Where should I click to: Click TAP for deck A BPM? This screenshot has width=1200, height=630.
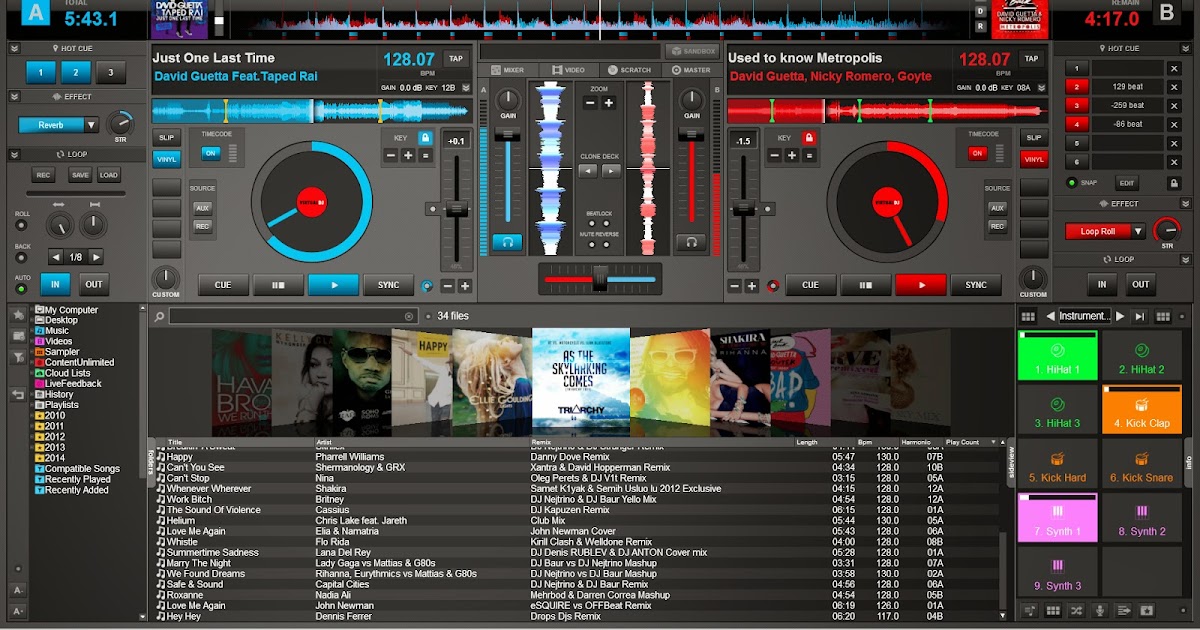[456, 59]
